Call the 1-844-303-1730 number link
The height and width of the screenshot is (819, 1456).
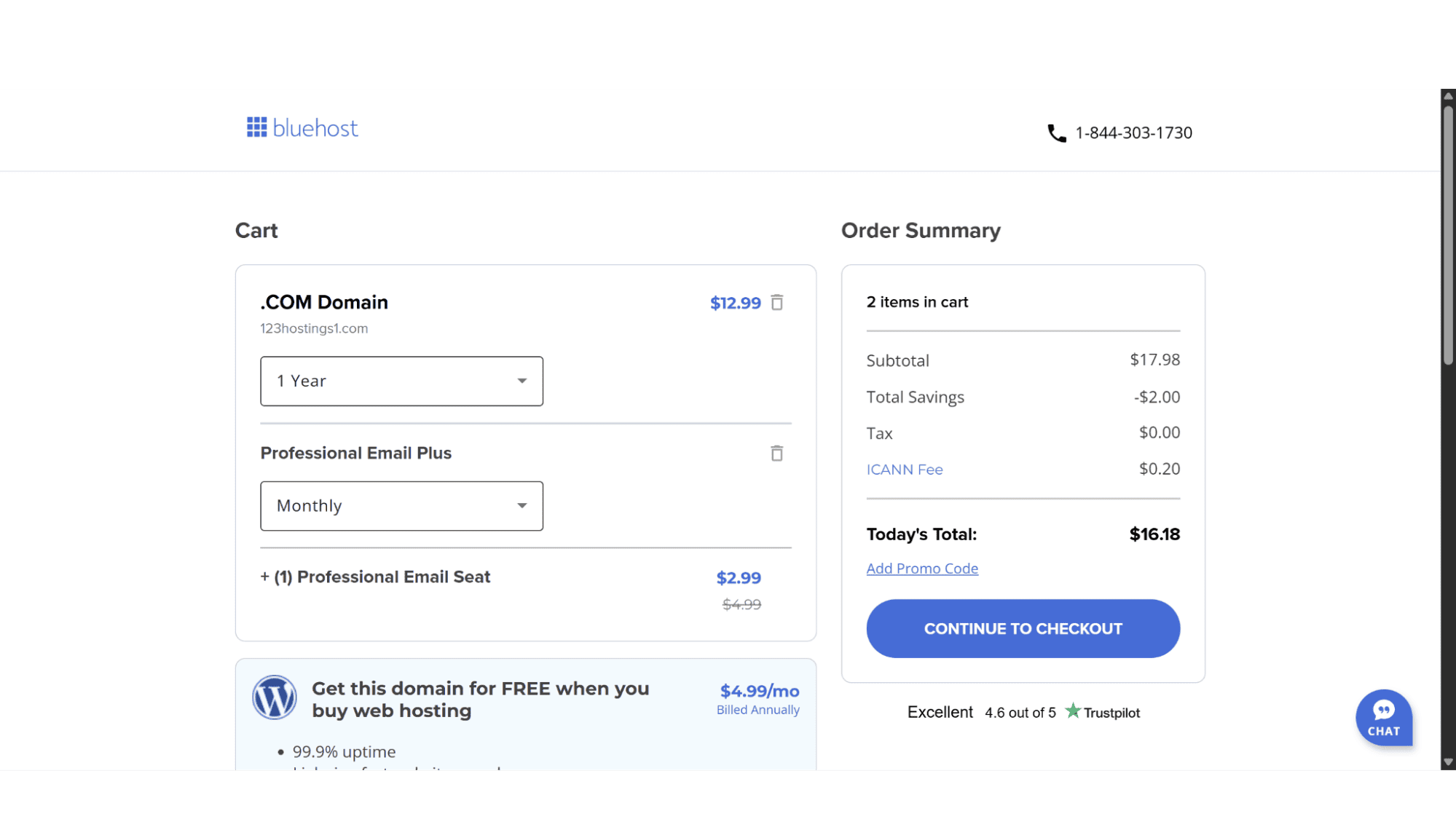pyautogui.click(x=1133, y=132)
